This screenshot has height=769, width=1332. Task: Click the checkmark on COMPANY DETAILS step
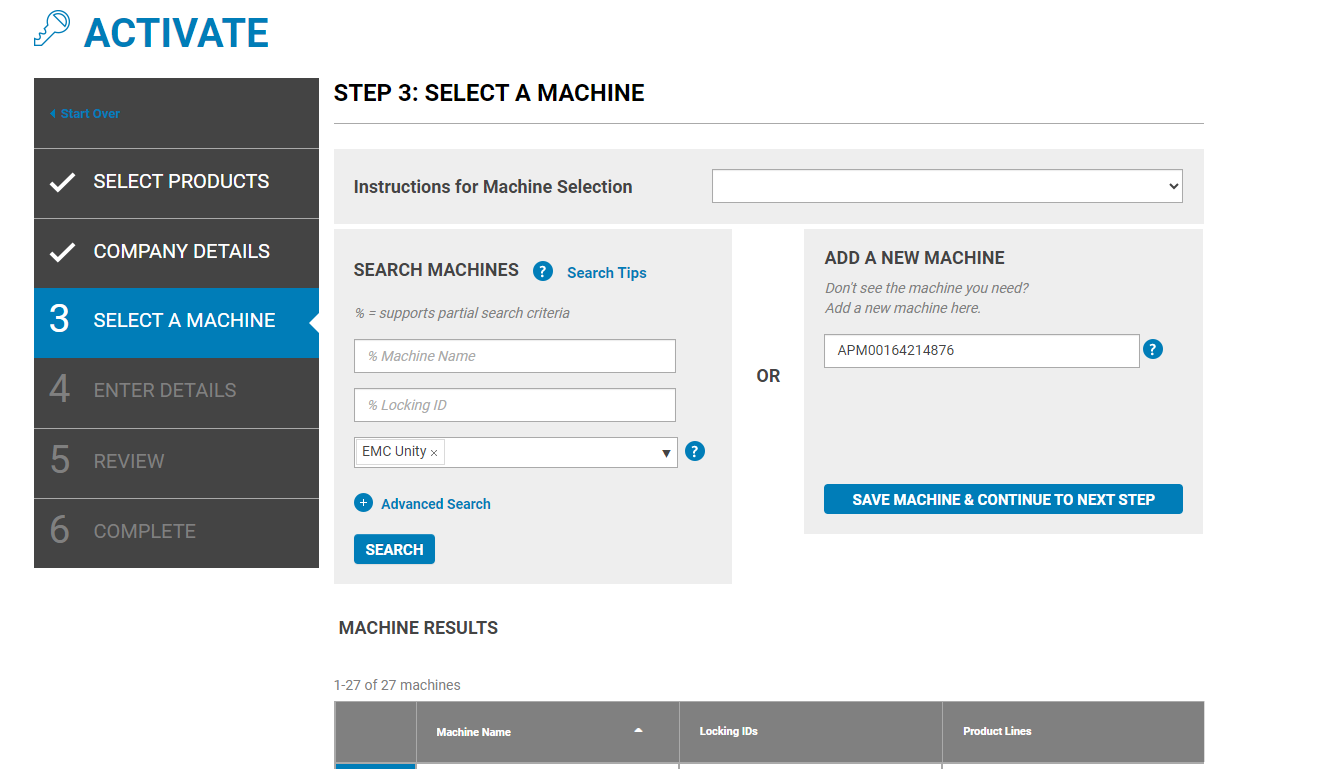pyautogui.click(x=64, y=251)
